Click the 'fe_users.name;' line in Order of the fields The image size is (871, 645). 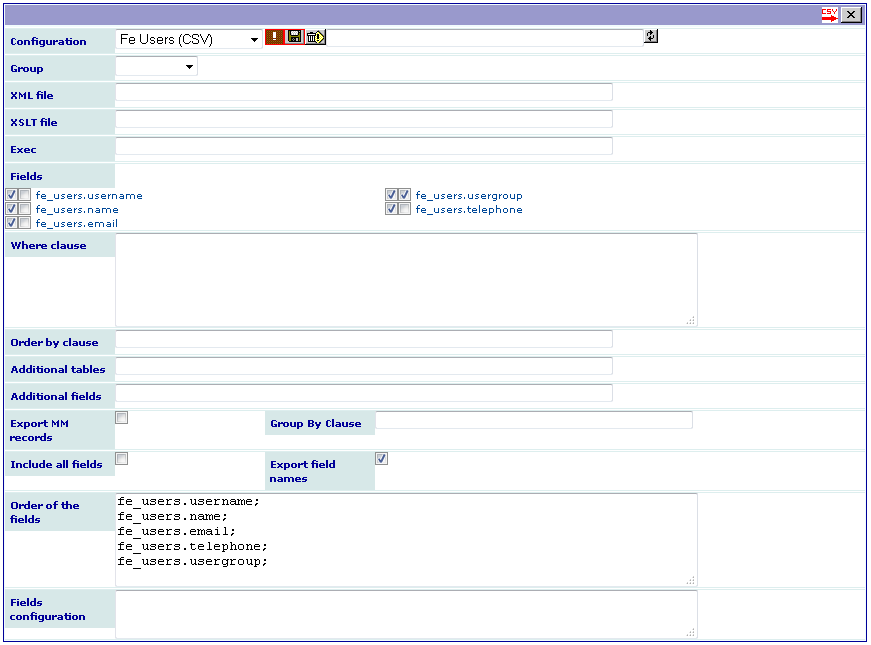tap(173, 516)
